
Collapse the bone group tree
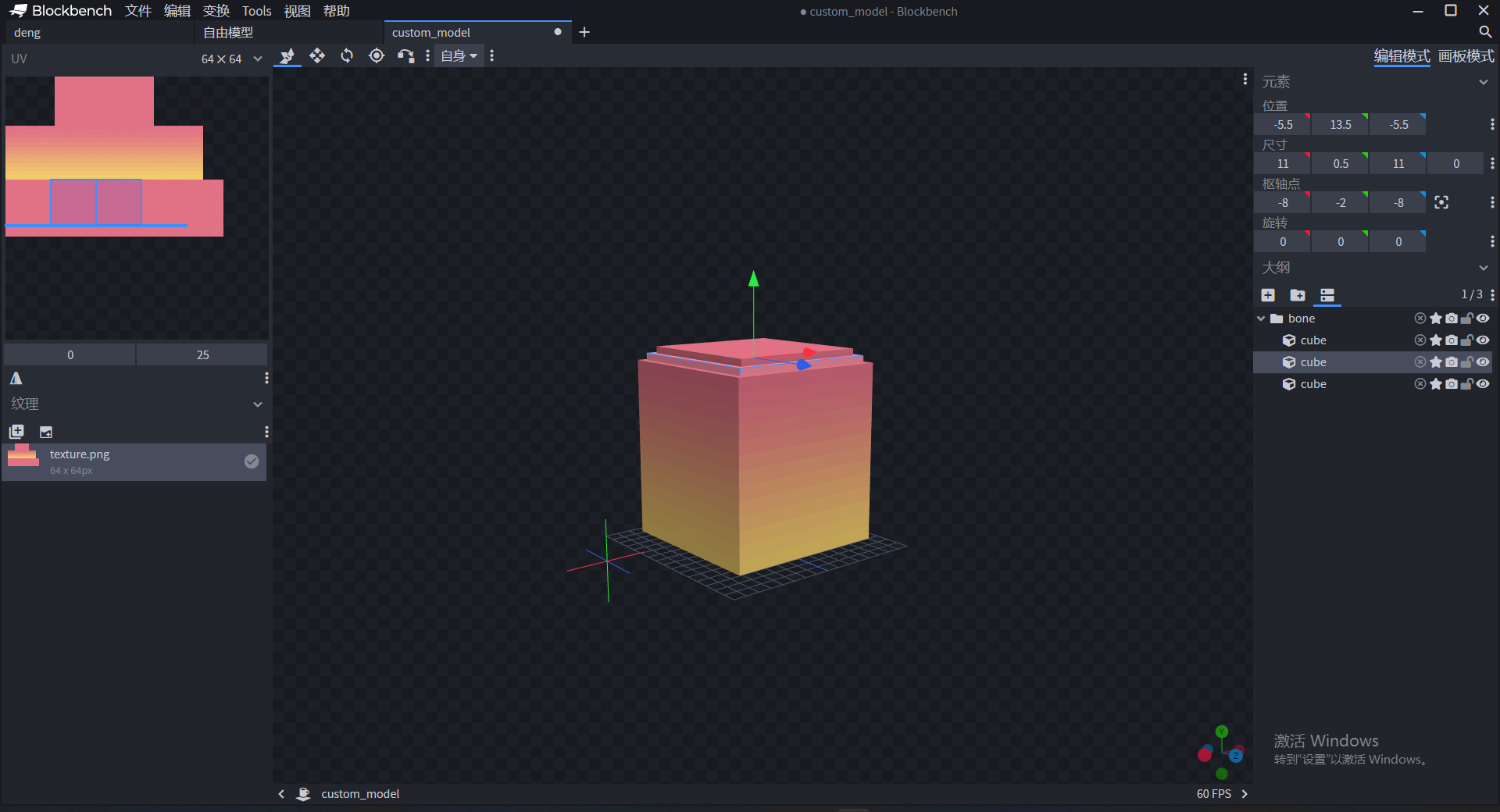click(x=1261, y=319)
